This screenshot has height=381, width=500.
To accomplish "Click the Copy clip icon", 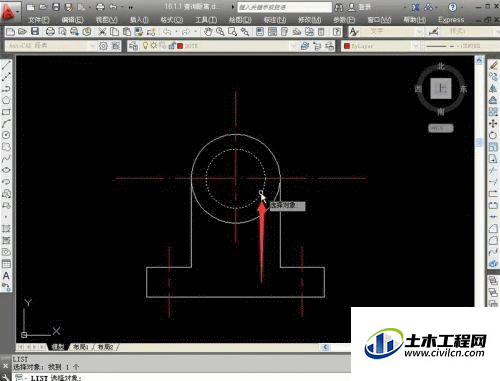I will [x=114, y=32].
